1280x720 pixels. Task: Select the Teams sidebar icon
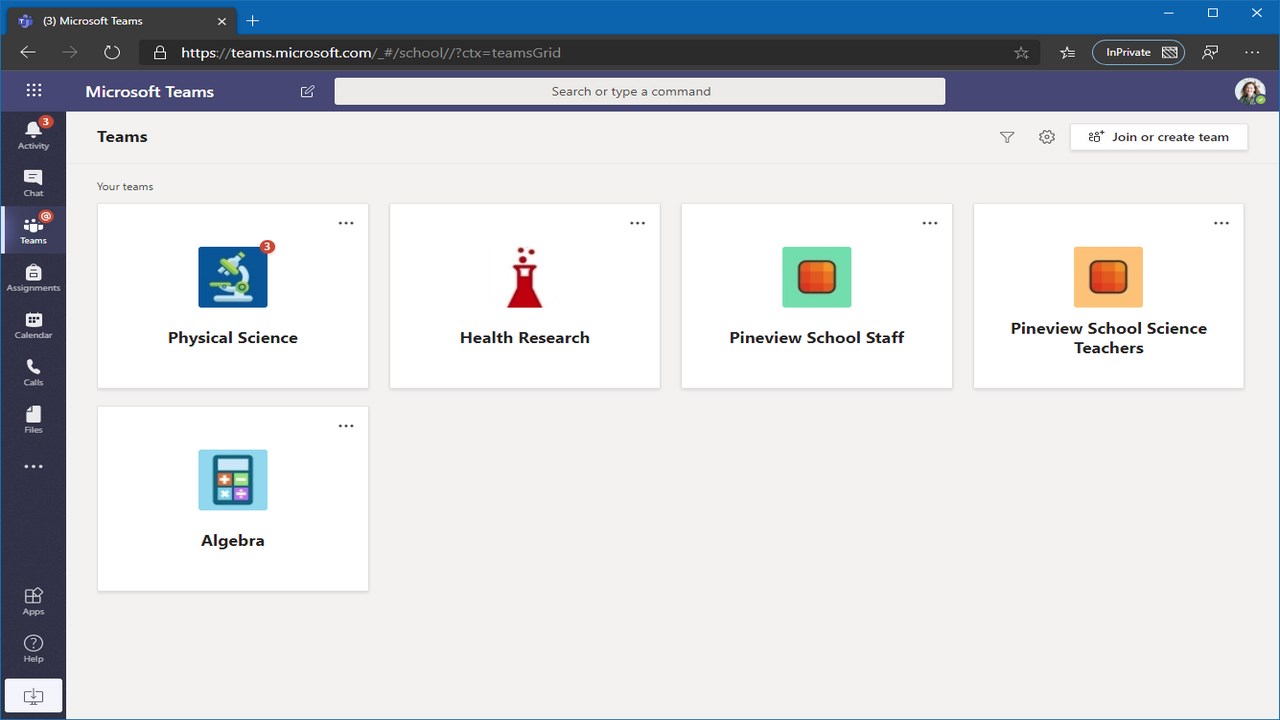click(33, 230)
